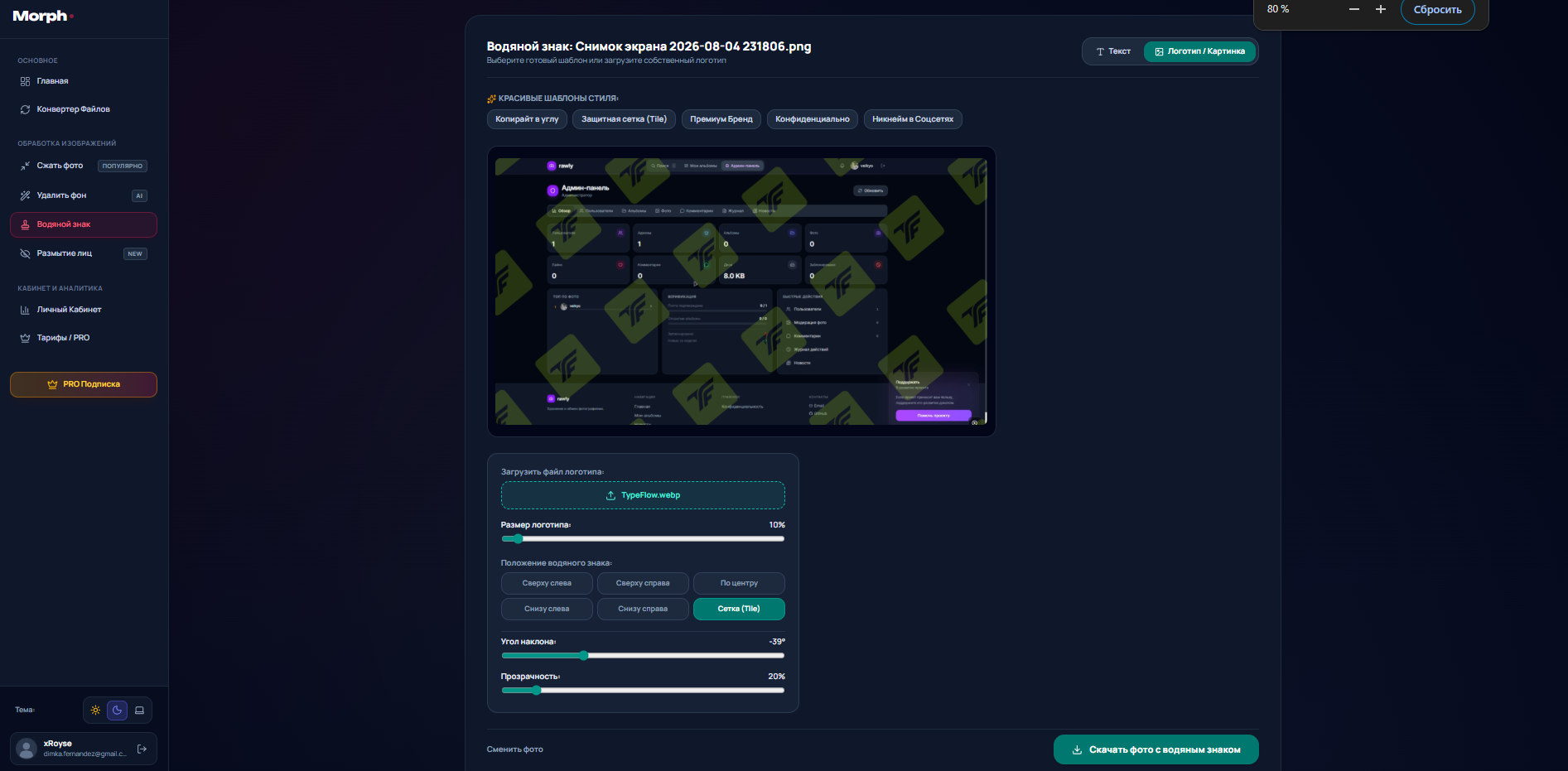Image resolution: width=1568 pixels, height=771 pixels.
Task: Apply the Премиум Бренд template
Action: pyautogui.click(x=721, y=119)
